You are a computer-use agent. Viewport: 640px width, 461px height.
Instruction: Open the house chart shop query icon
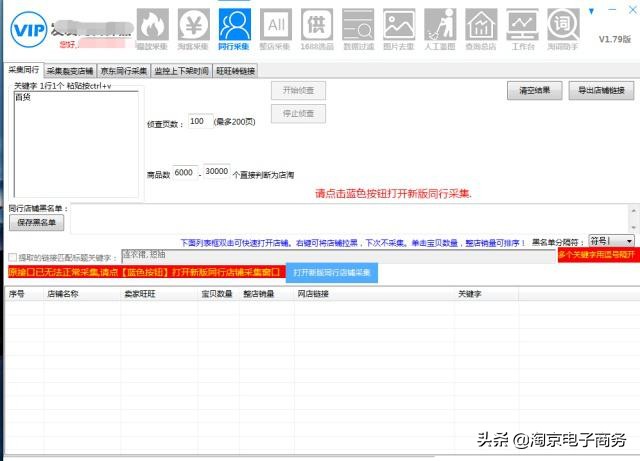pyautogui.click(x=481, y=29)
